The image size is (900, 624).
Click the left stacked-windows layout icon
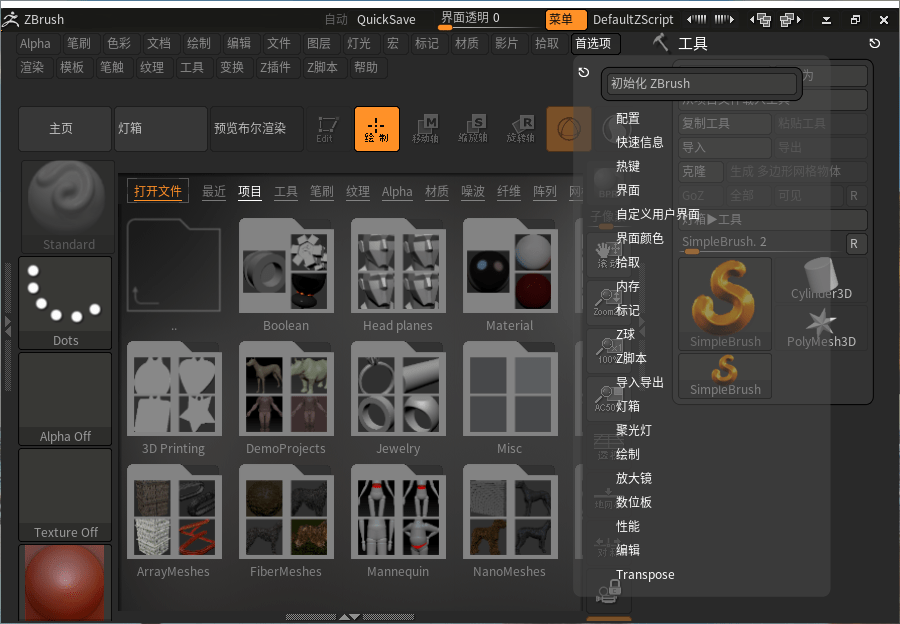coord(761,20)
